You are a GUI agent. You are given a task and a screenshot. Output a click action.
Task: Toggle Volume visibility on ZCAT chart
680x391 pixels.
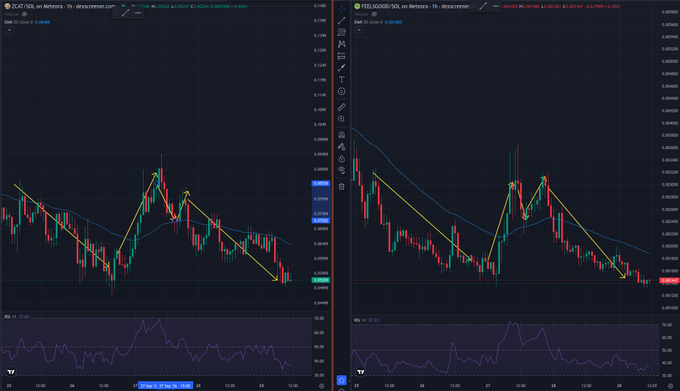24,14
